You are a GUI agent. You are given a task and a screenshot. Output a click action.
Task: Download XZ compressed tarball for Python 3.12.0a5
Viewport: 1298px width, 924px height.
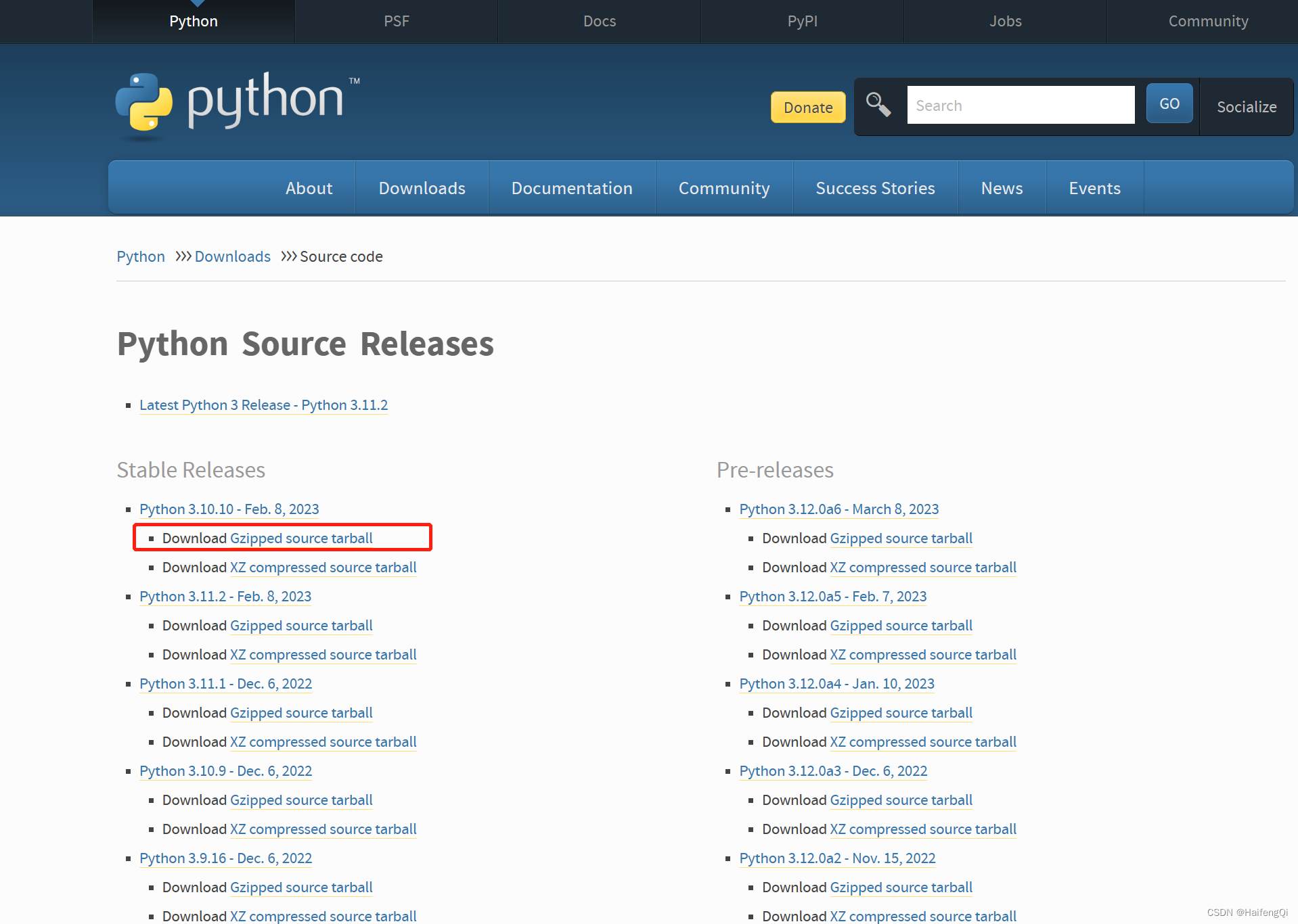[923, 655]
